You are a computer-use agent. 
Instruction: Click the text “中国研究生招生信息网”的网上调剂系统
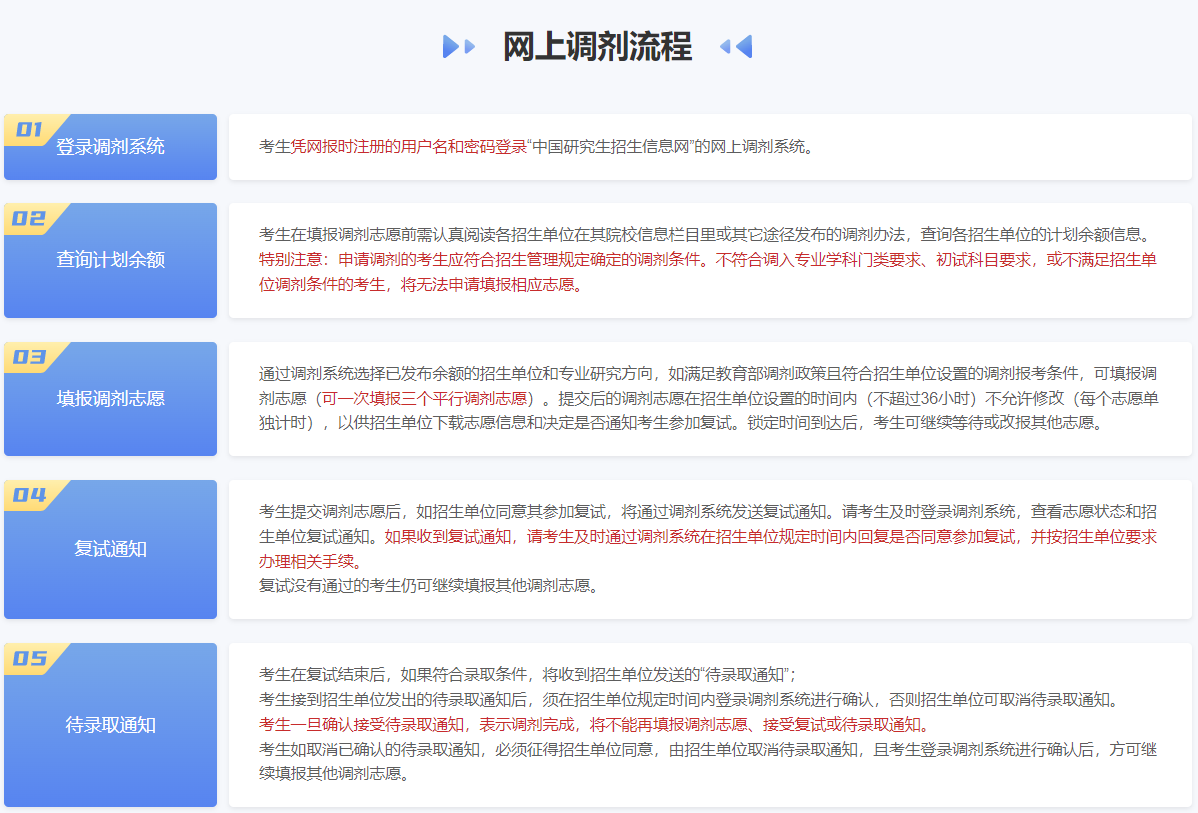click(x=670, y=147)
